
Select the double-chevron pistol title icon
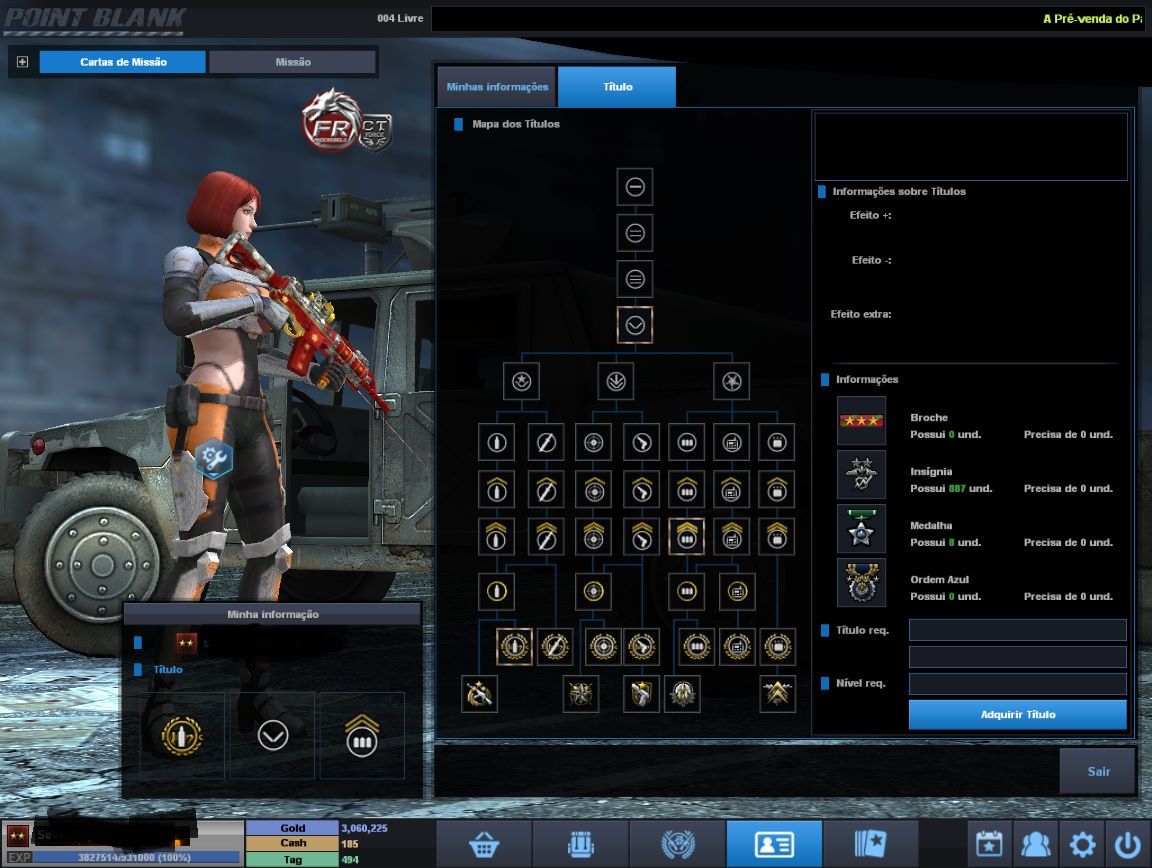[641, 537]
